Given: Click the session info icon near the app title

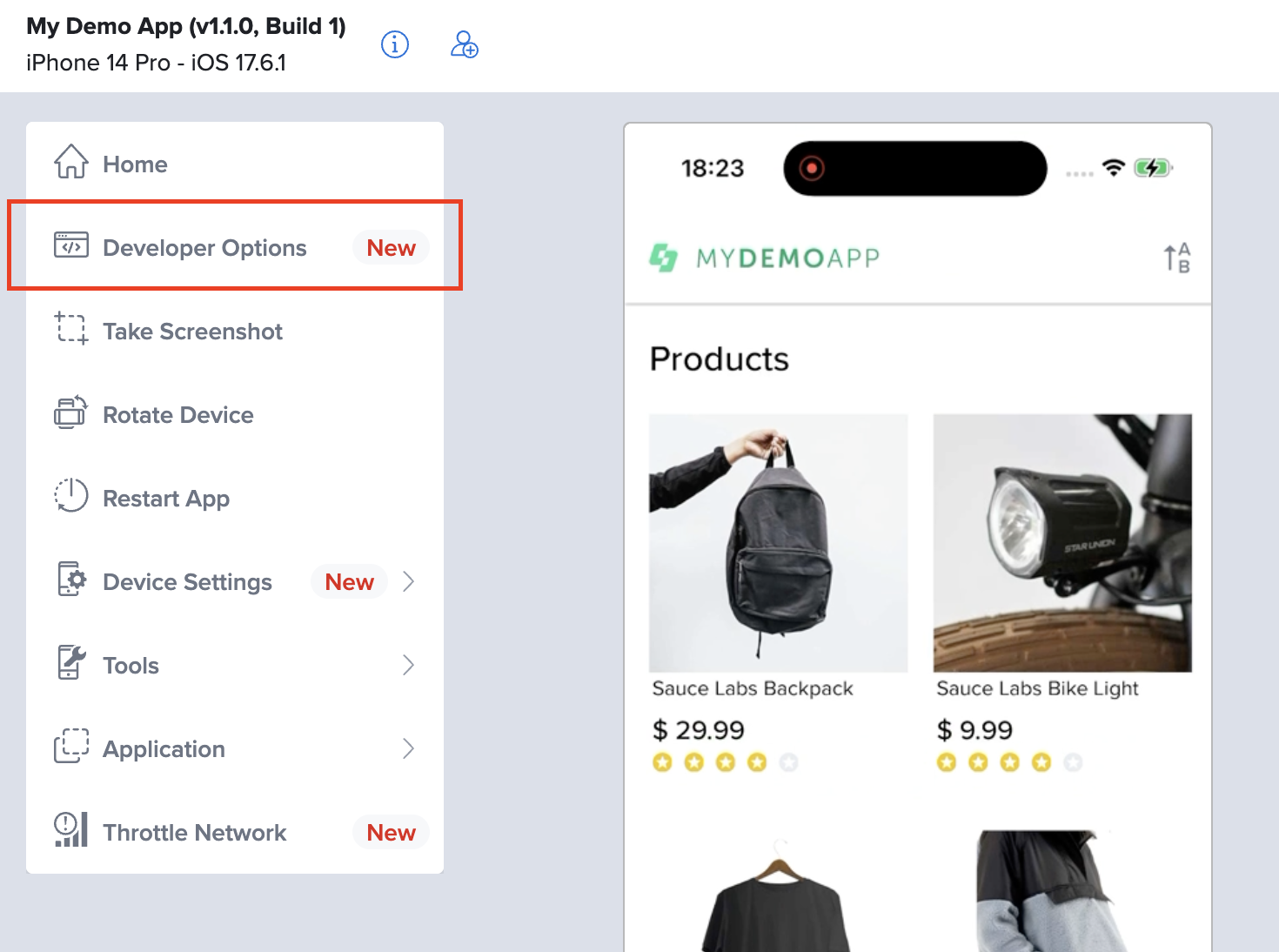Looking at the screenshot, I should tap(395, 45).
